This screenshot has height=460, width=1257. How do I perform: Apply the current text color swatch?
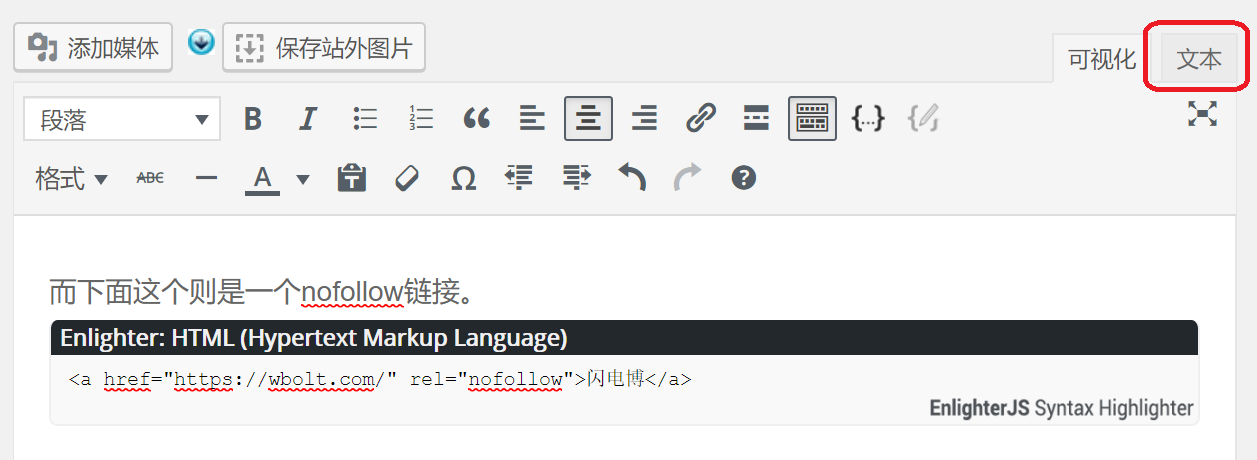pos(262,179)
